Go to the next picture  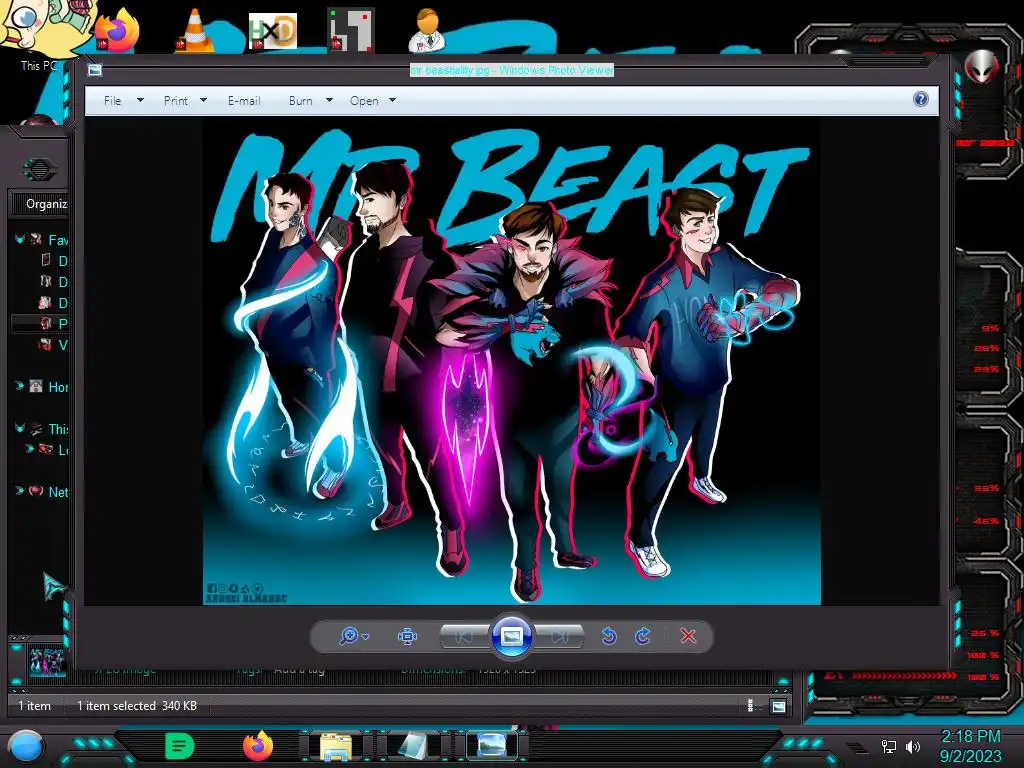pos(560,636)
